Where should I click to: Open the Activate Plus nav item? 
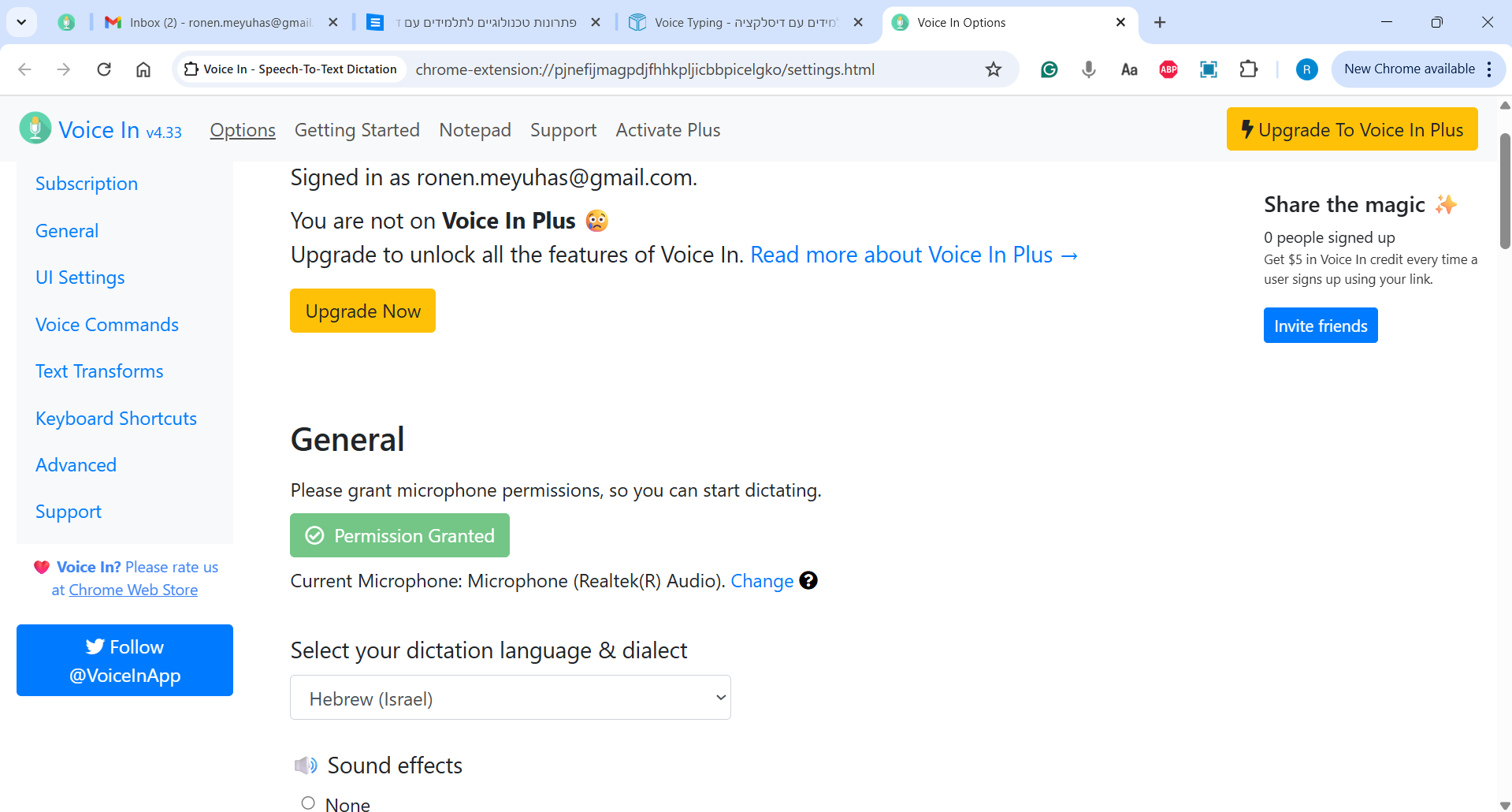point(668,130)
